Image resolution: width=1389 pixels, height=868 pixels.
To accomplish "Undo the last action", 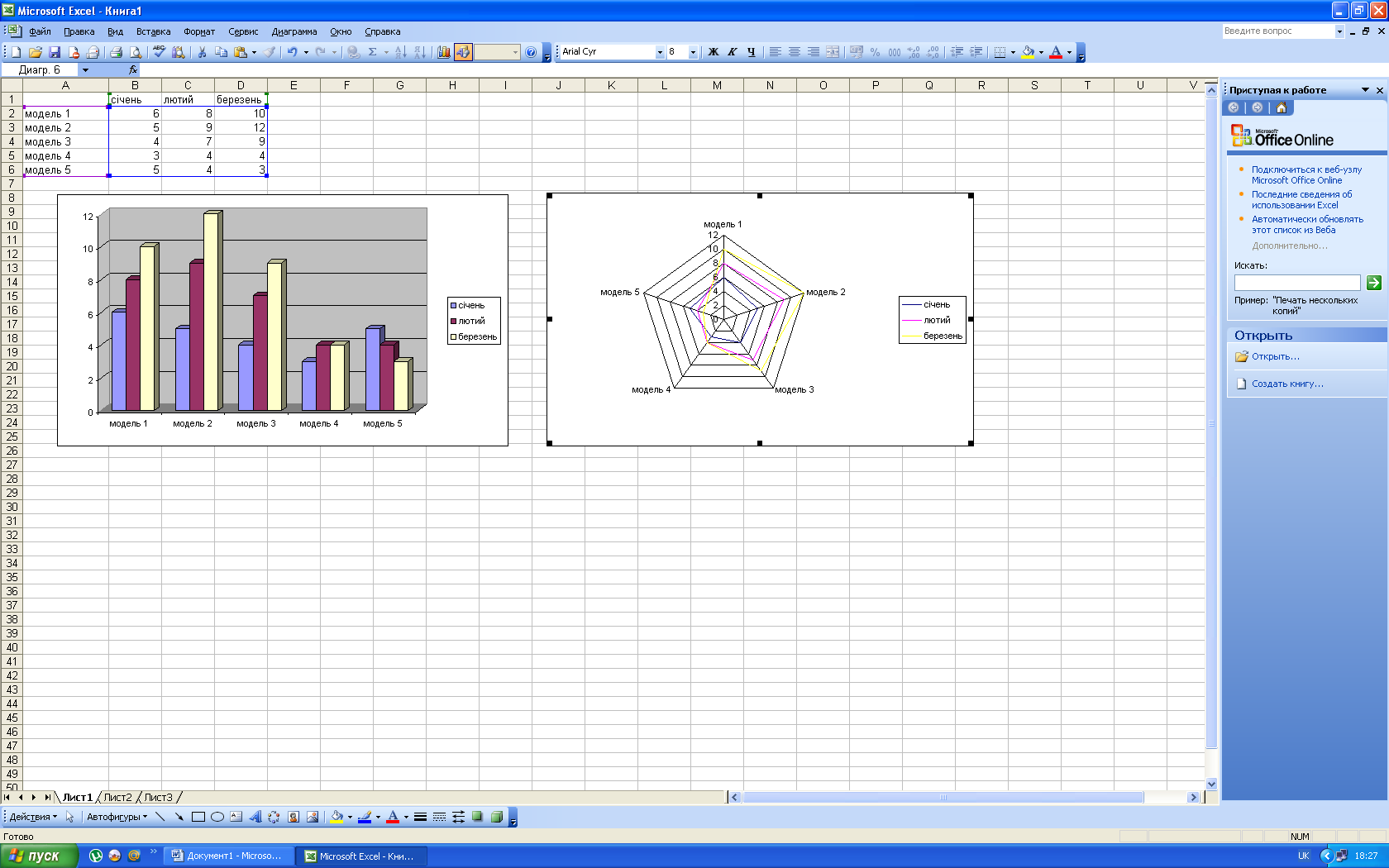I will tap(293, 52).
